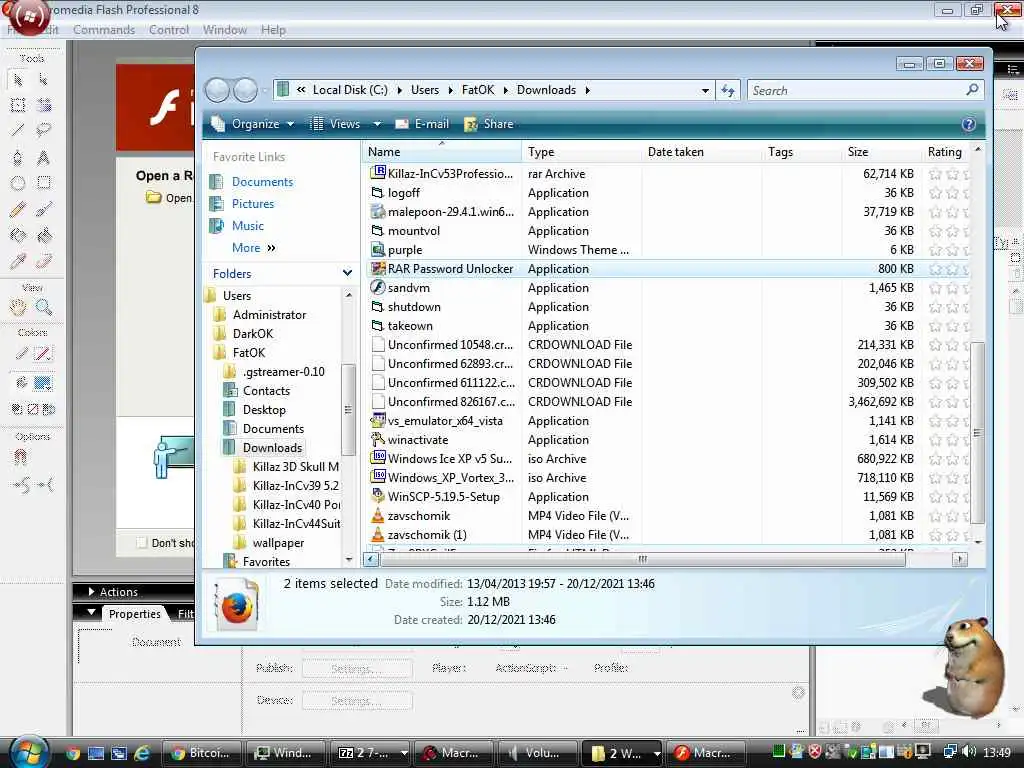Click the E-mail toolbar button
This screenshot has width=1024, height=768.
click(422, 124)
